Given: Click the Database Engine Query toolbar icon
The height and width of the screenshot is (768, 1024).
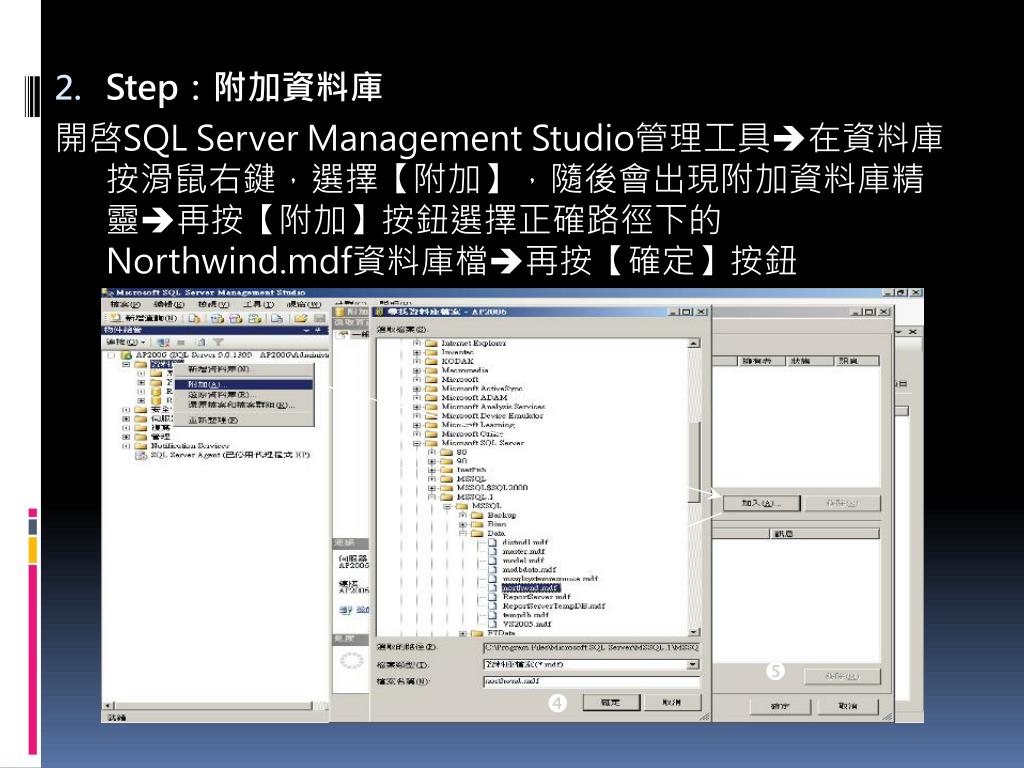Looking at the screenshot, I should pos(194,318).
